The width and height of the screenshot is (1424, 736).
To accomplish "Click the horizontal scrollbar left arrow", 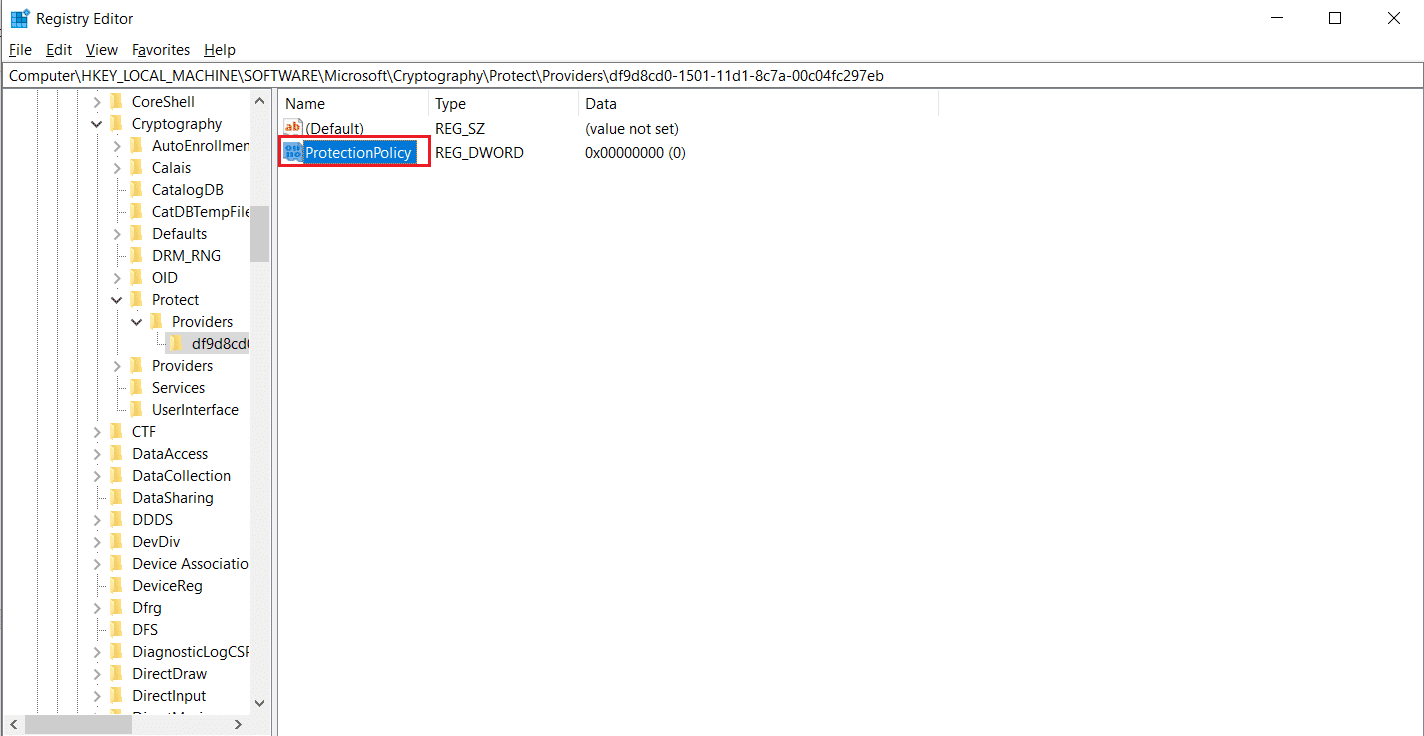I will (14, 724).
